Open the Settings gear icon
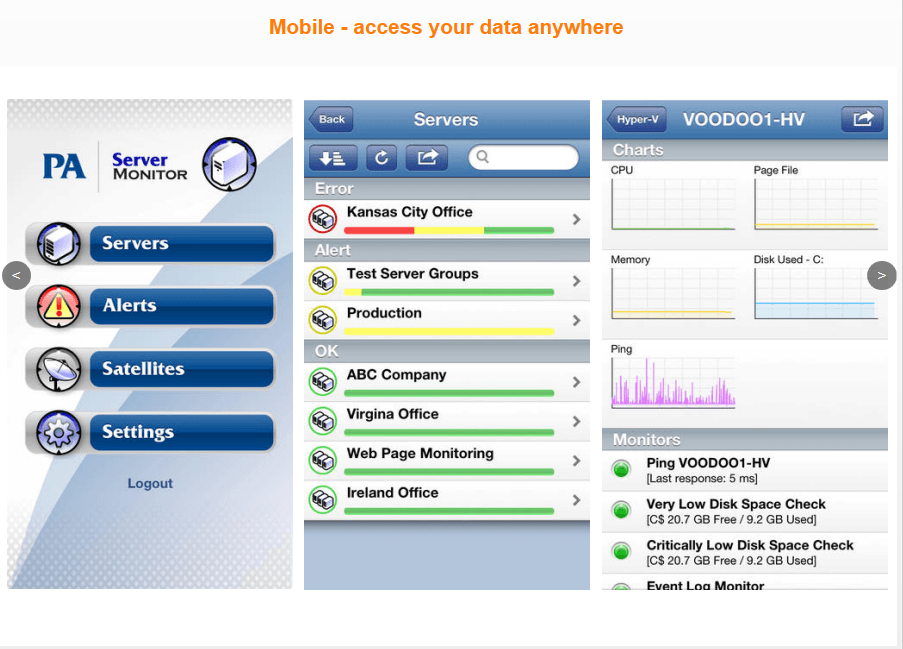 (59, 432)
